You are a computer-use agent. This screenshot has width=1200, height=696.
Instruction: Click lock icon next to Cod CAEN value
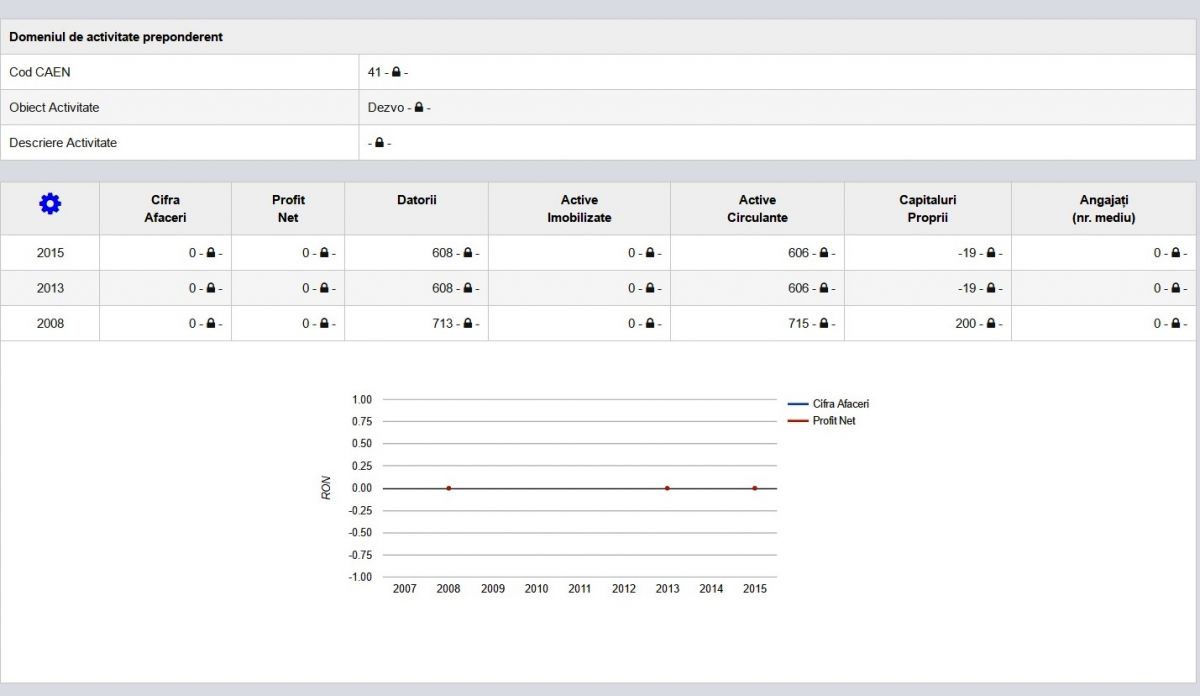click(396, 72)
